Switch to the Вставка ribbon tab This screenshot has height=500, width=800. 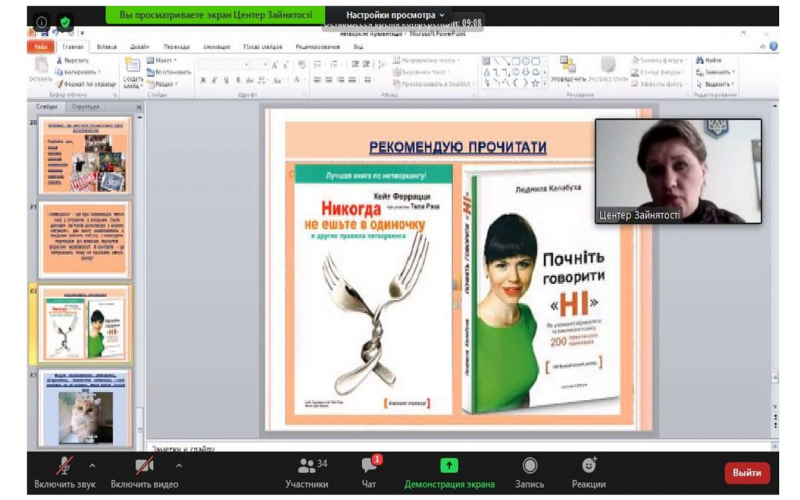pos(107,47)
